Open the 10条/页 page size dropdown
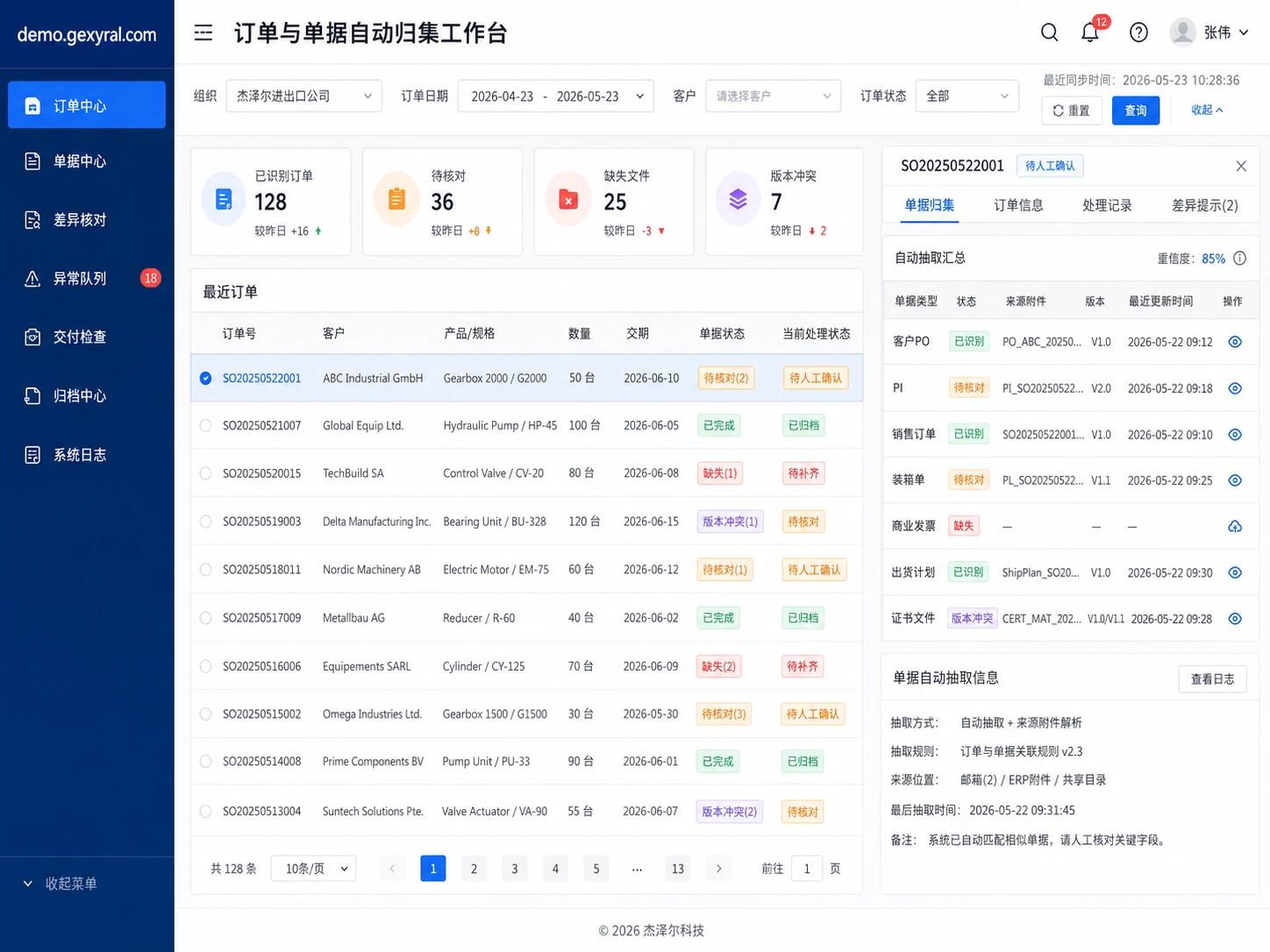 313,869
